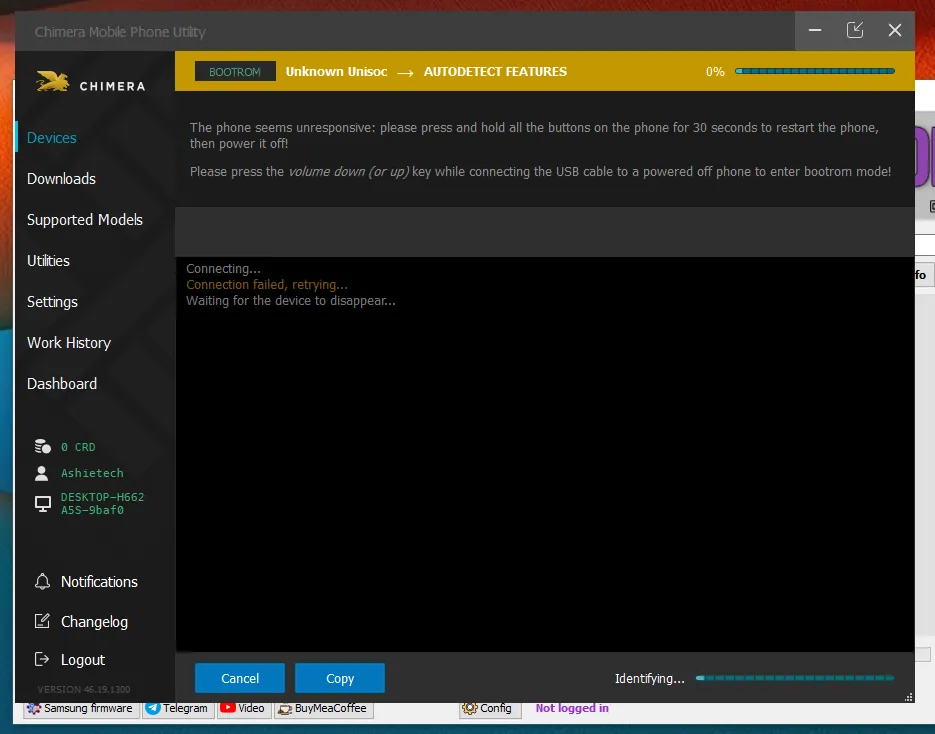Click the pop-out window icon in title bar
The width and height of the screenshot is (935, 734).
pyautogui.click(x=855, y=31)
